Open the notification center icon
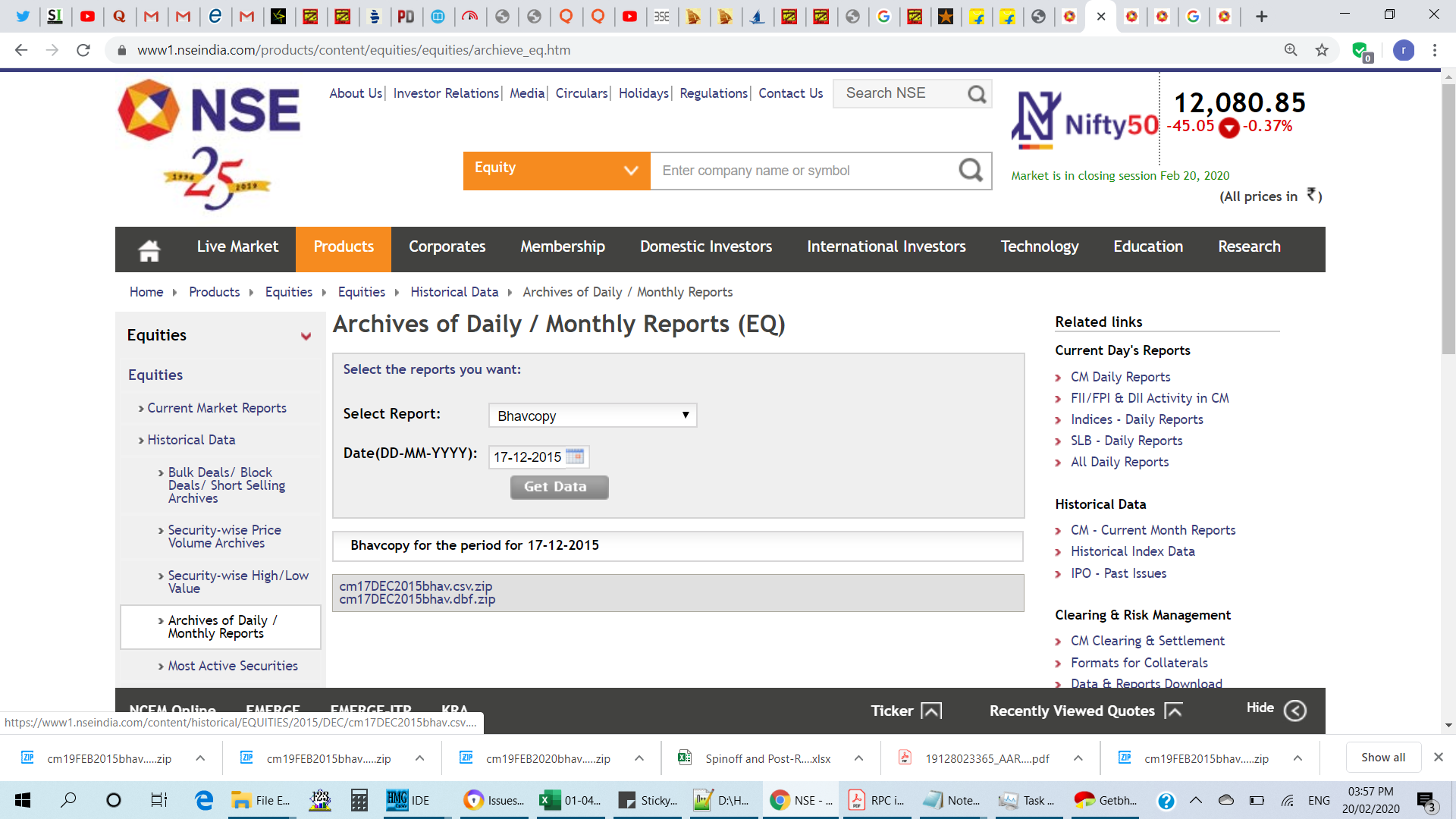Image resolution: width=1456 pixels, height=819 pixels. pos(1426,801)
